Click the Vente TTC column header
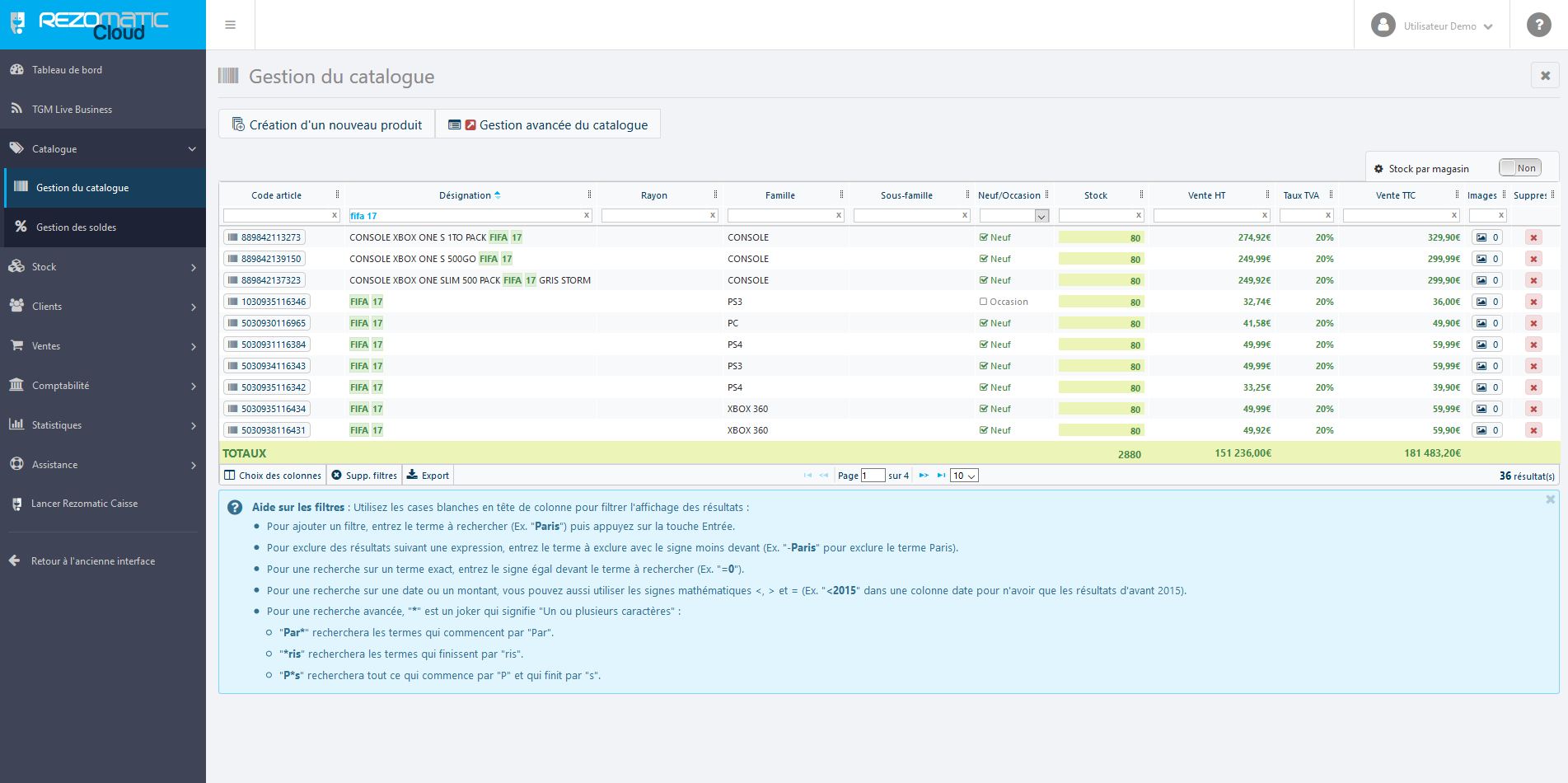Screen dimensions: 1568x783 (x=1395, y=195)
